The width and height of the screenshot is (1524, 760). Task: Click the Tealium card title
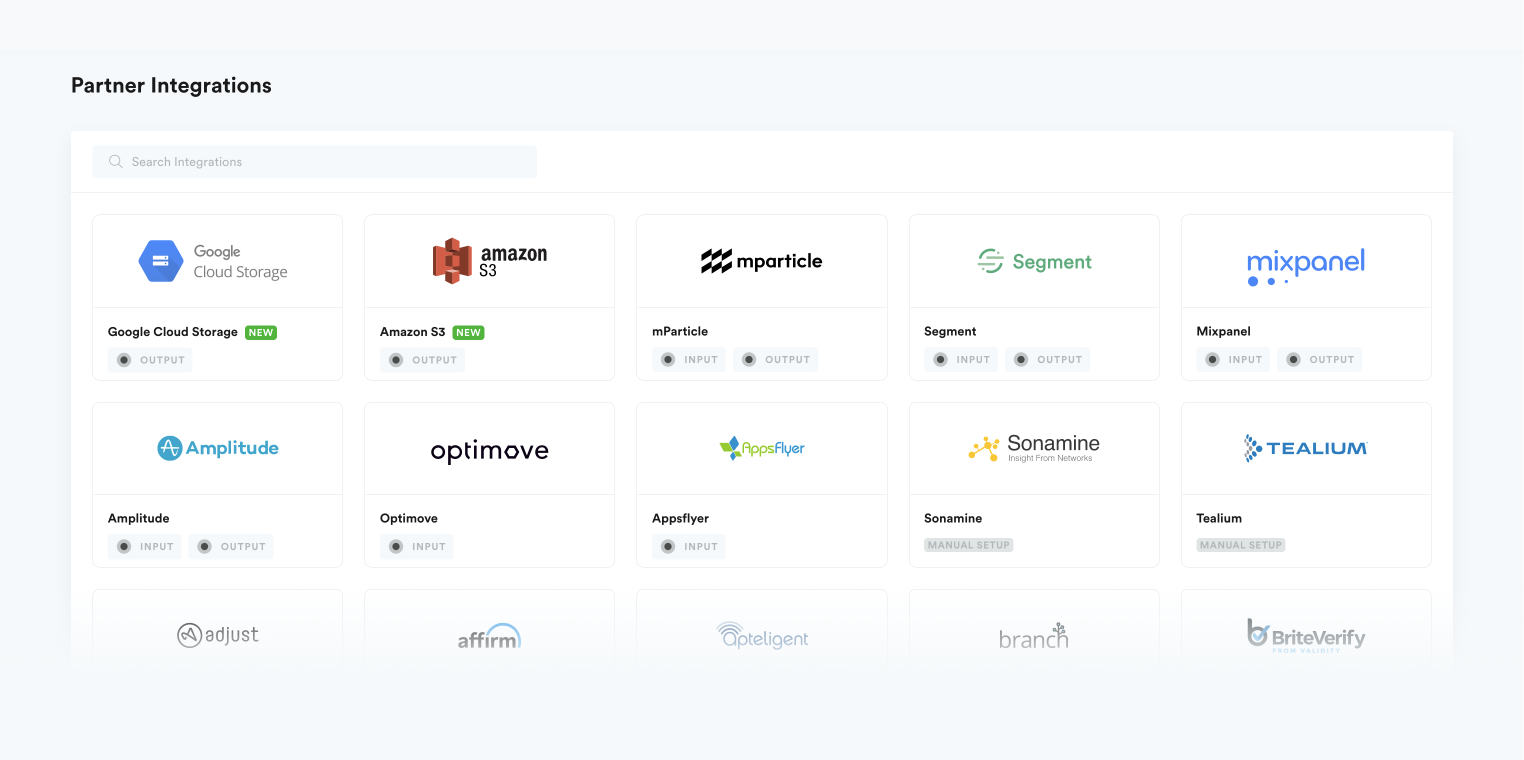click(x=1219, y=518)
